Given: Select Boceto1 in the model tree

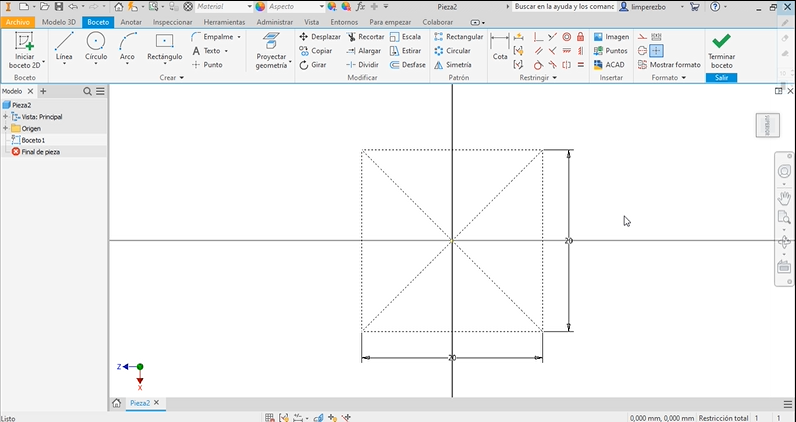Looking at the screenshot, I should click(33, 140).
